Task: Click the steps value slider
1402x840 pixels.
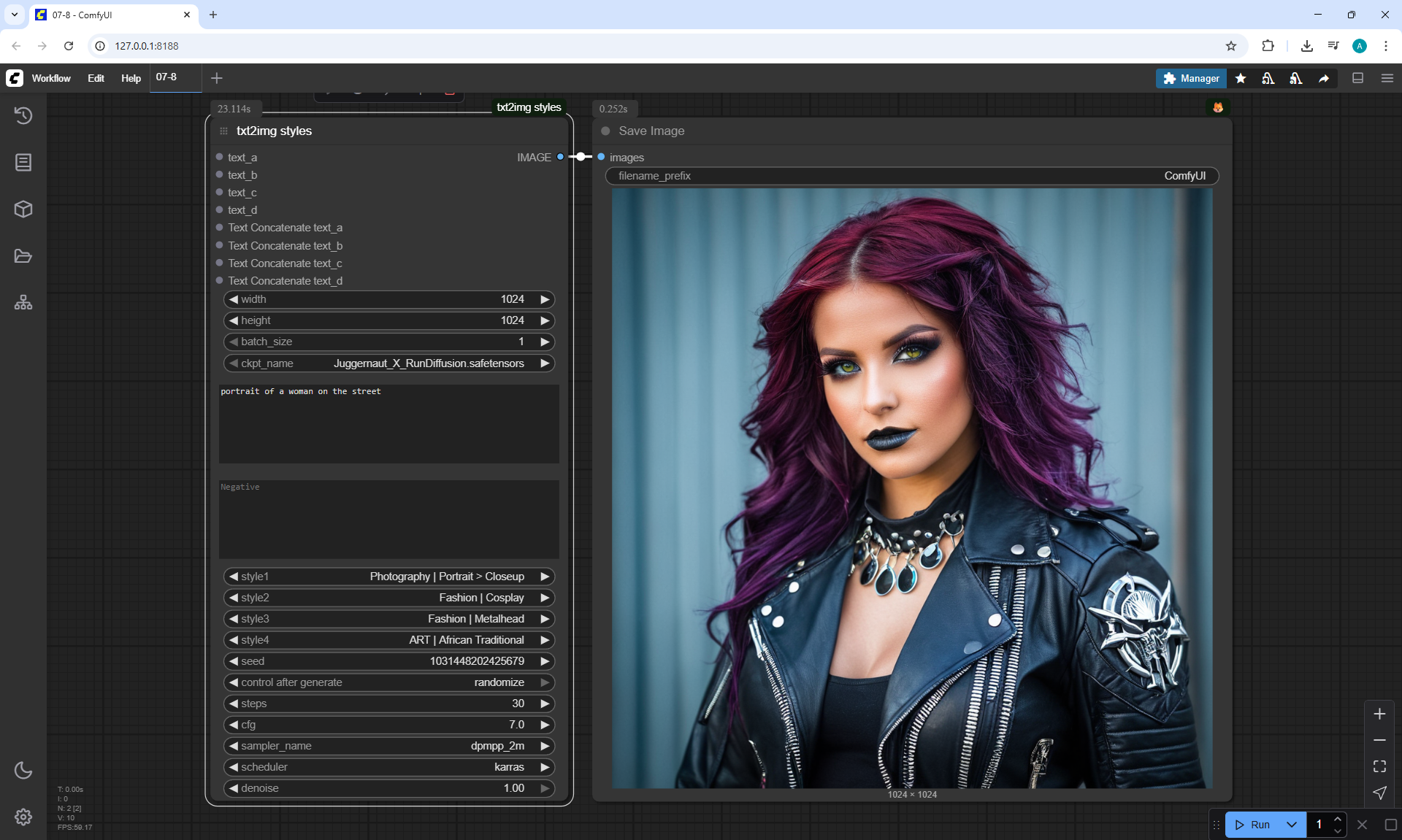Action: click(388, 704)
